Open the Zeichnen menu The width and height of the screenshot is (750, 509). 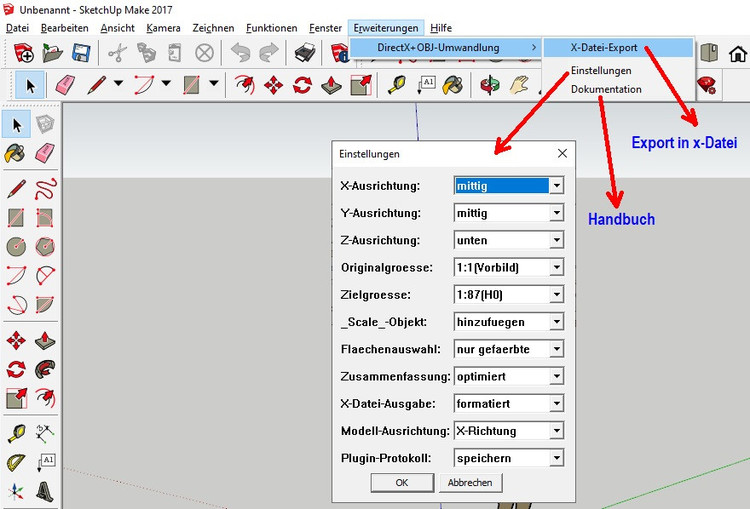pos(213,28)
